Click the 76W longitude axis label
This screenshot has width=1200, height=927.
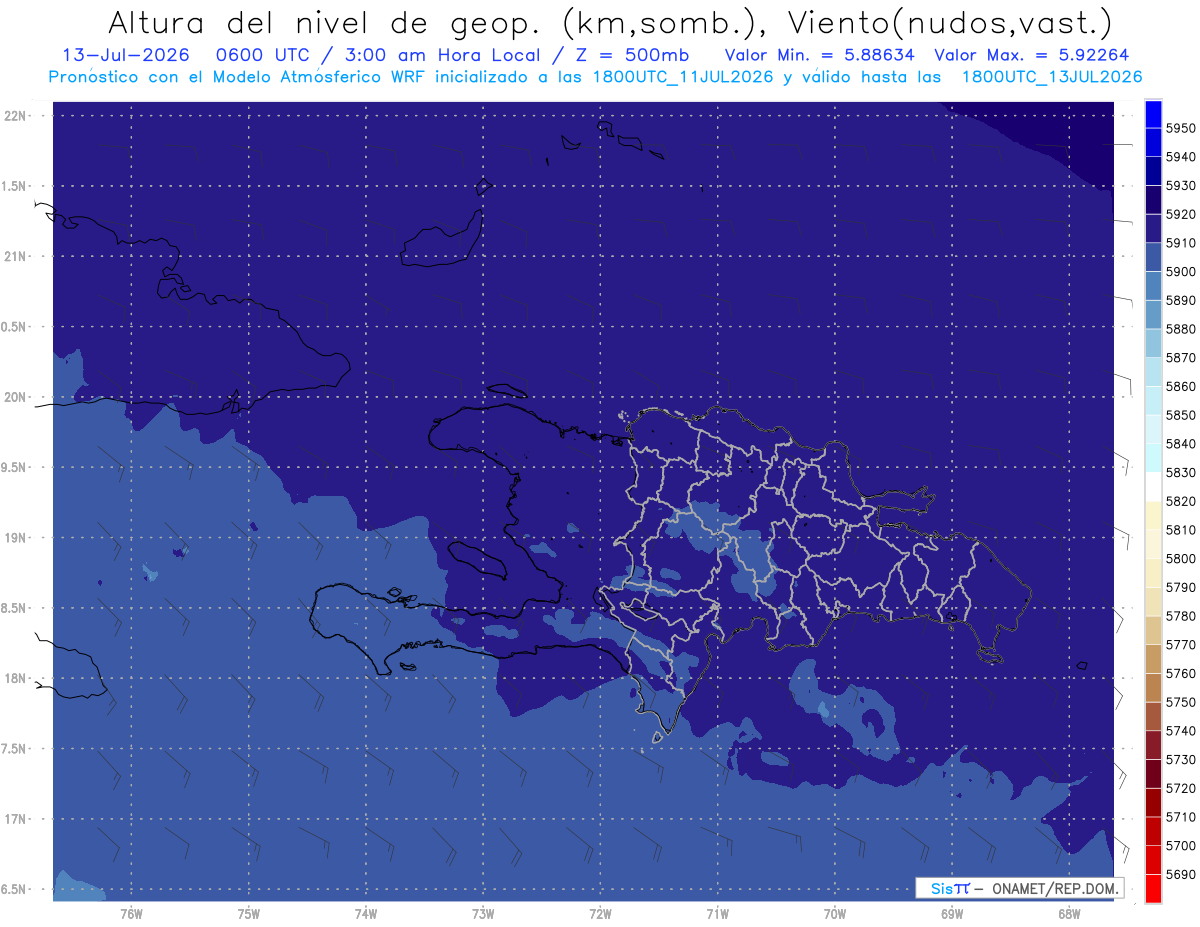[131, 913]
